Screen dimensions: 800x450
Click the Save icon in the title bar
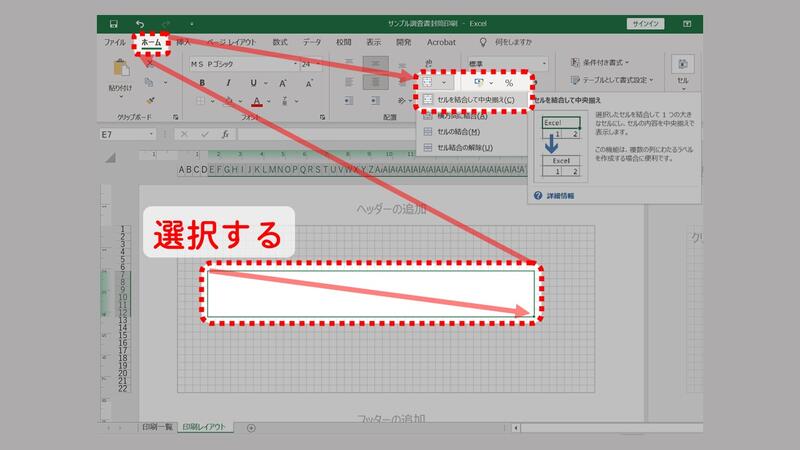pyautogui.click(x=114, y=24)
